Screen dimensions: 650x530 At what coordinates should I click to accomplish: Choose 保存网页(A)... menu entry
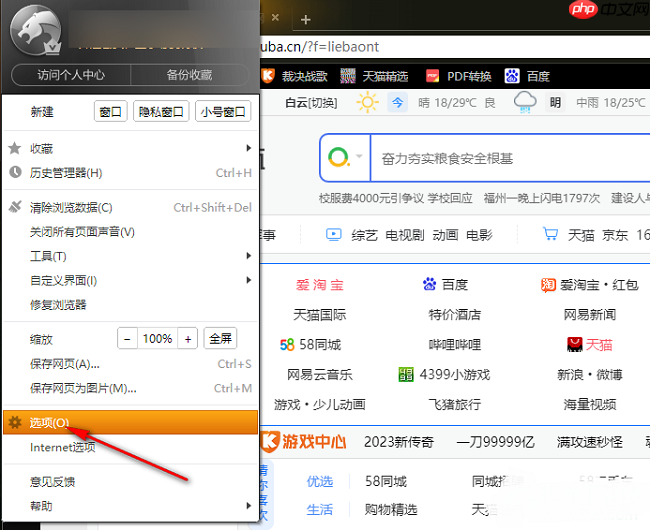tap(130, 364)
